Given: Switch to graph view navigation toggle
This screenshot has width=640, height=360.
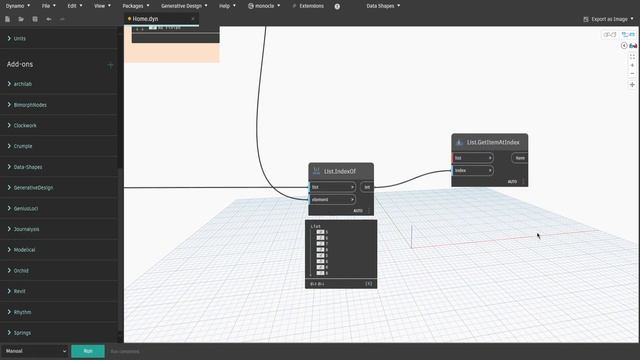Looking at the screenshot, I should (x=628, y=35).
